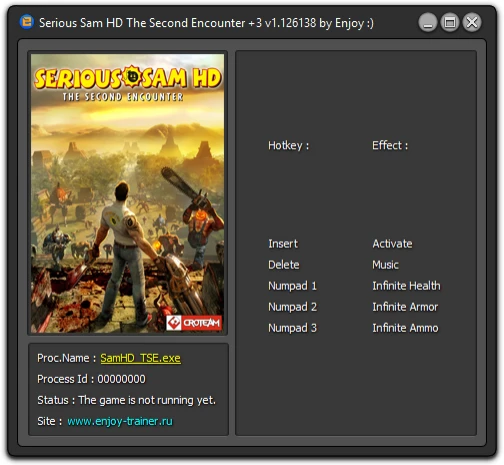Visit the www.enjoy-trainer.ru site link
This screenshot has width=504, height=465.
tap(120, 421)
